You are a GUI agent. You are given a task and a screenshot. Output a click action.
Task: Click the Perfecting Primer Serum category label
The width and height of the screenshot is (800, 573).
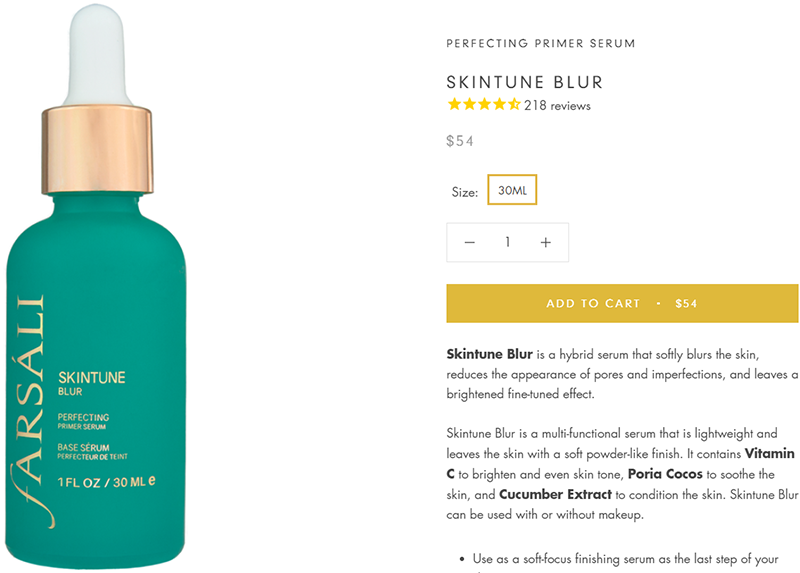click(541, 43)
